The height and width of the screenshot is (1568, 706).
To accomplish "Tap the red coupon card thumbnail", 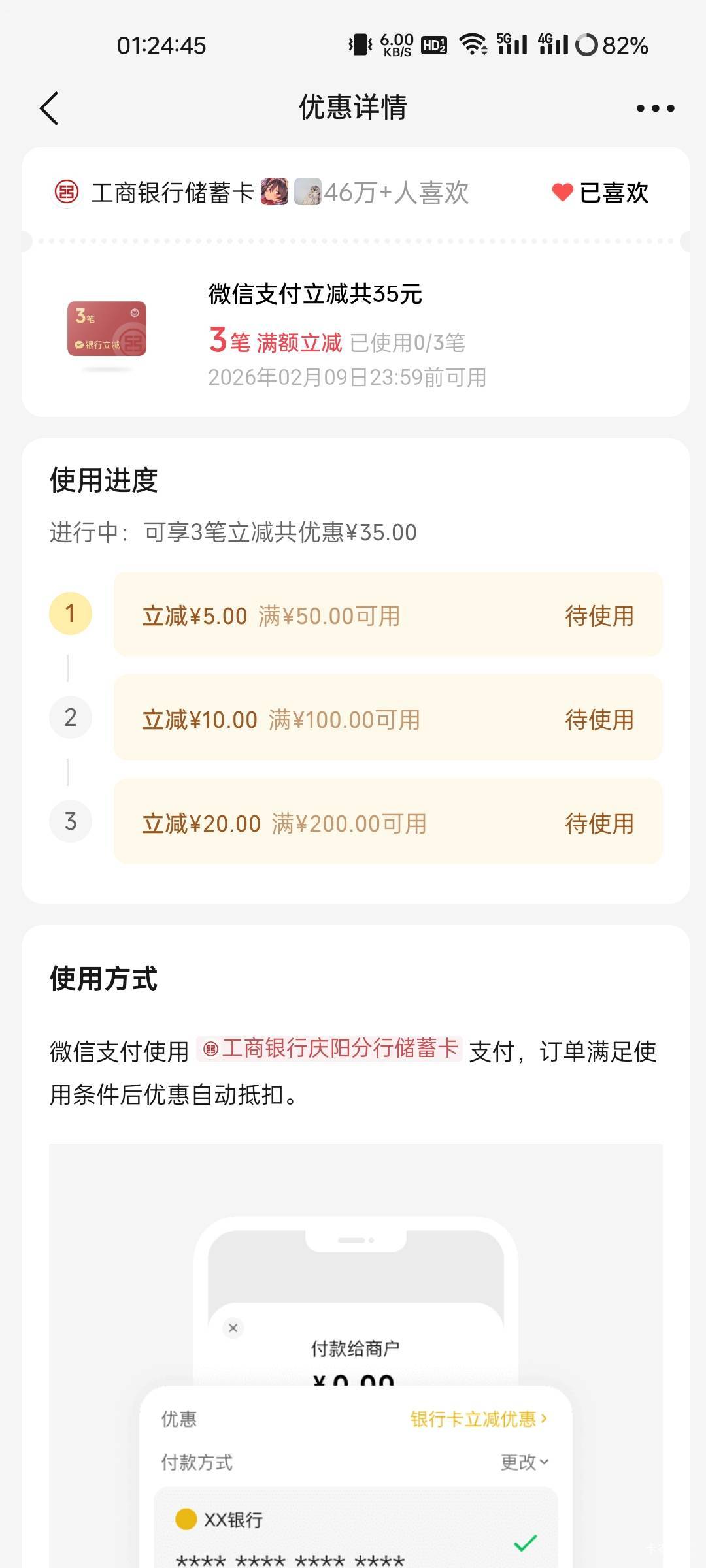I will pyautogui.click(x=107, y=329).
